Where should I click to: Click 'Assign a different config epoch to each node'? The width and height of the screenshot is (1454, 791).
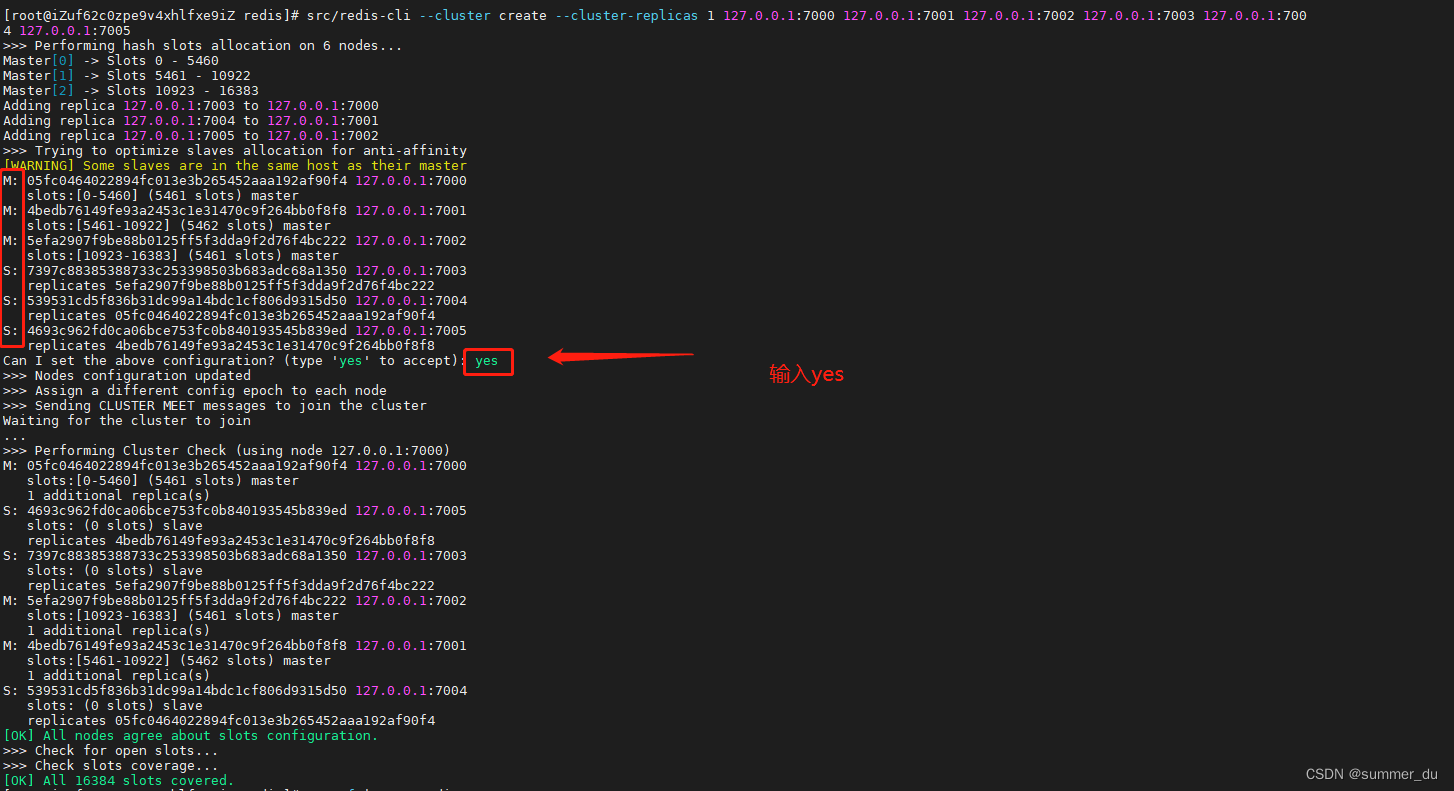click(x=211, y=391)
